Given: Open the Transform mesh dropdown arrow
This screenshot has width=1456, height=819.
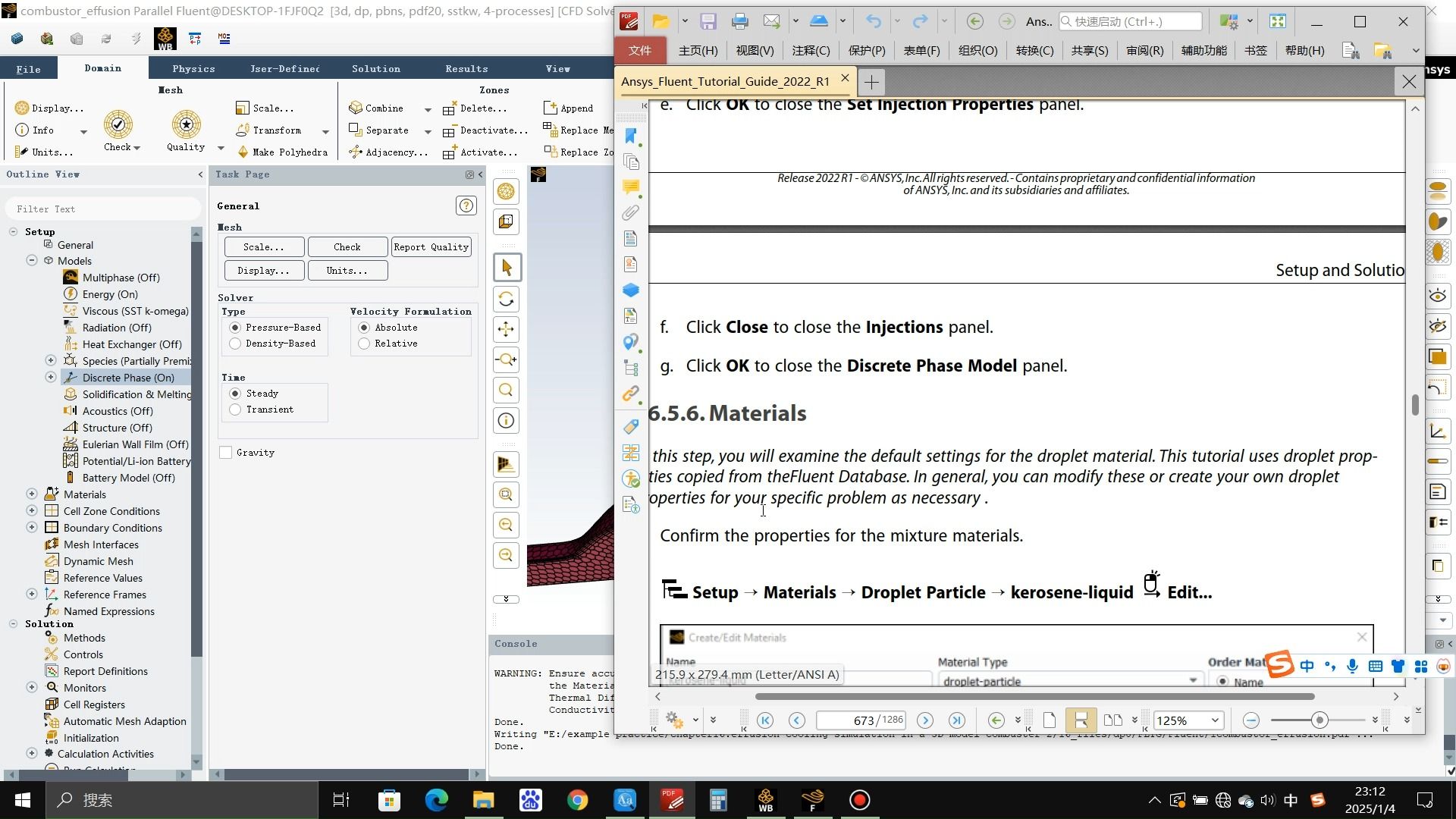Looking at the screenshot, I should pyautogui.click(x=325, y=131).
